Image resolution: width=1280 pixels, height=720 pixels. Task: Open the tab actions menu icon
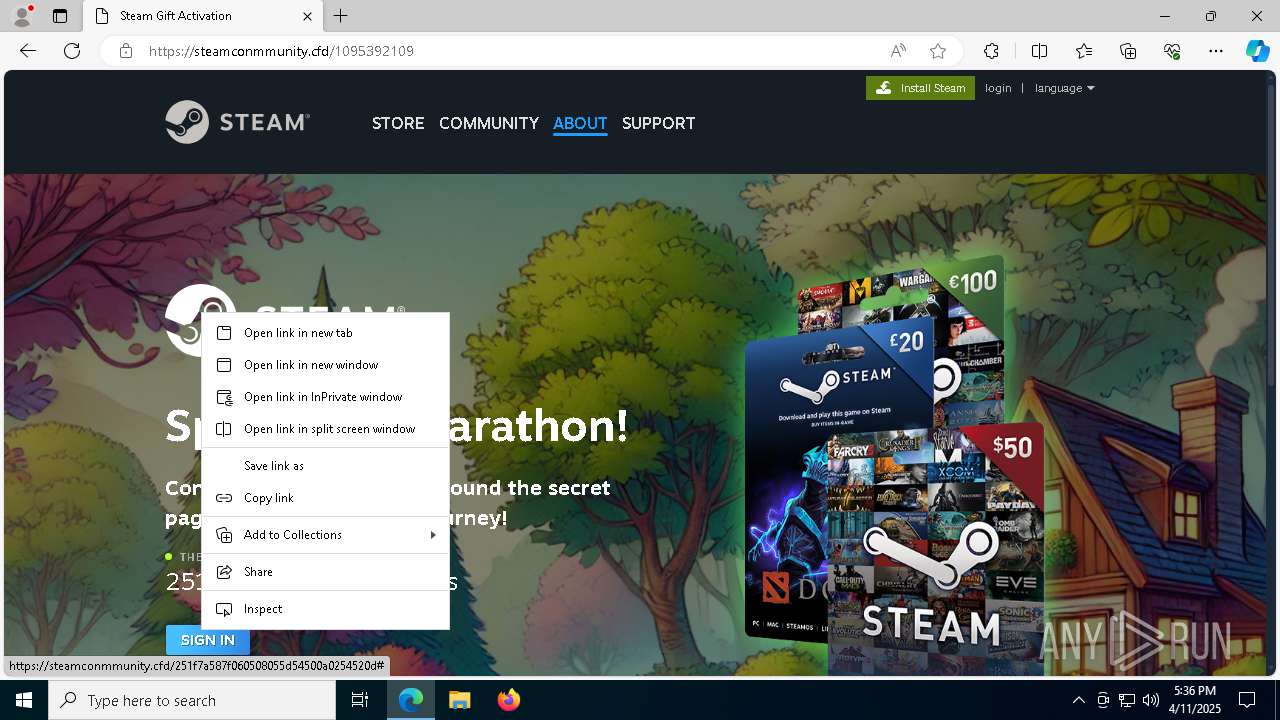pyautogui.click(x=60, y=16)
